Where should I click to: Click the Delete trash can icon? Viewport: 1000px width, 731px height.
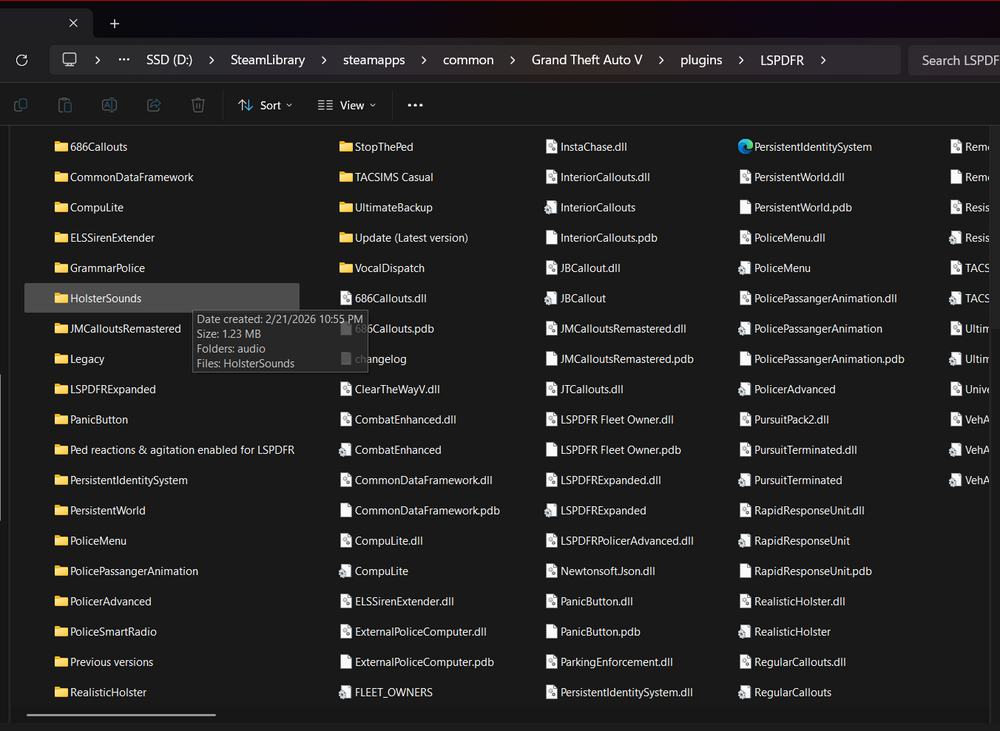[x=198, y=105]
